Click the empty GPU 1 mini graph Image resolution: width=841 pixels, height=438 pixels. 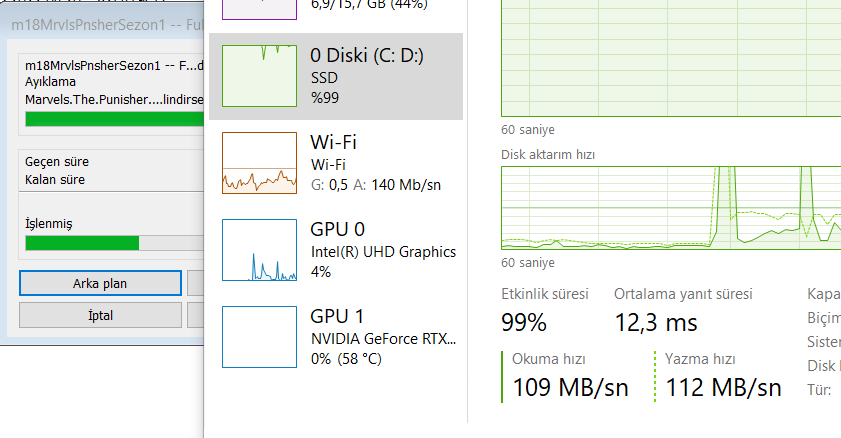click(259, 337)
